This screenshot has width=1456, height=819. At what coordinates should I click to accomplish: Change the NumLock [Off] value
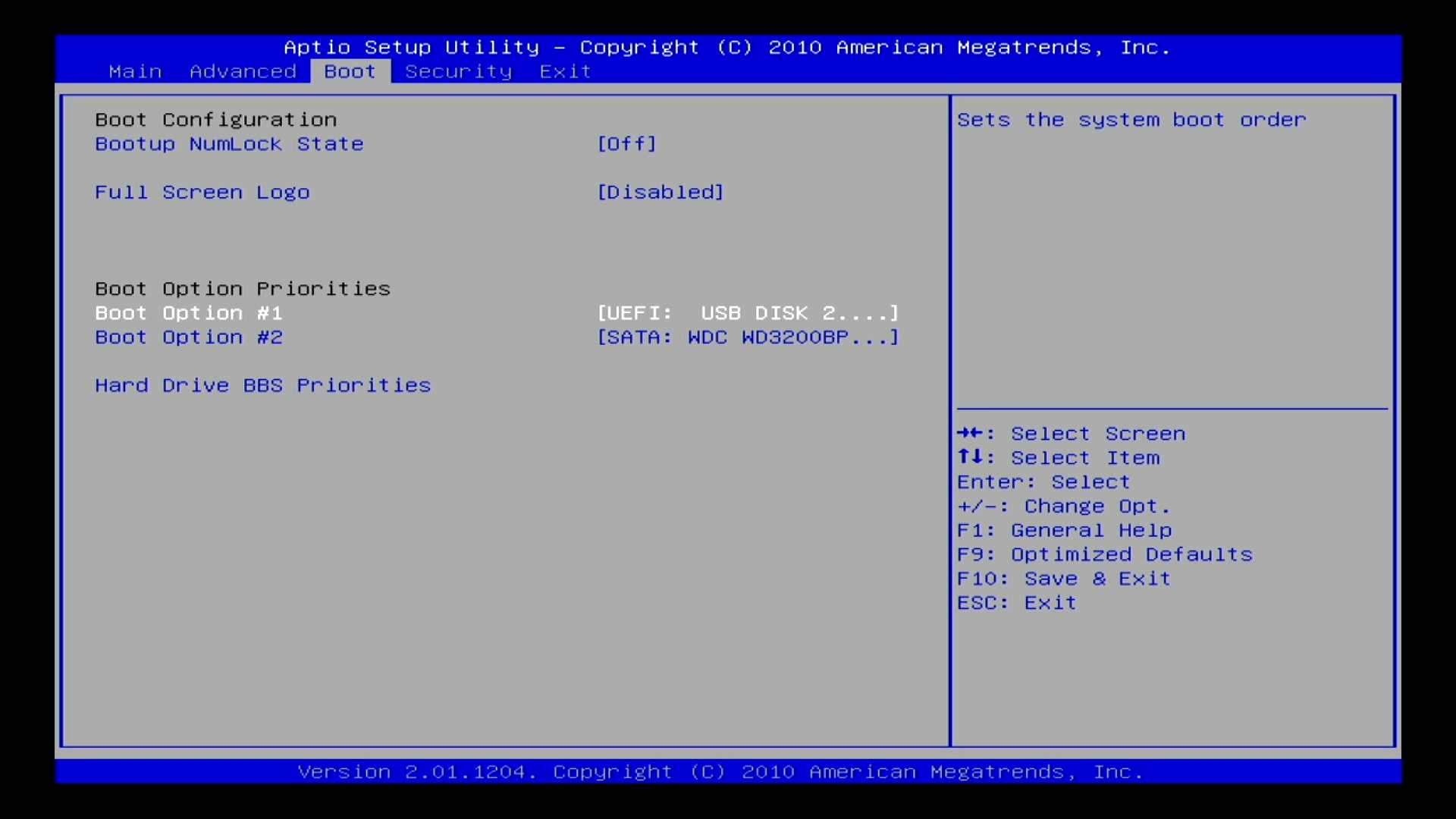point(627,144)
